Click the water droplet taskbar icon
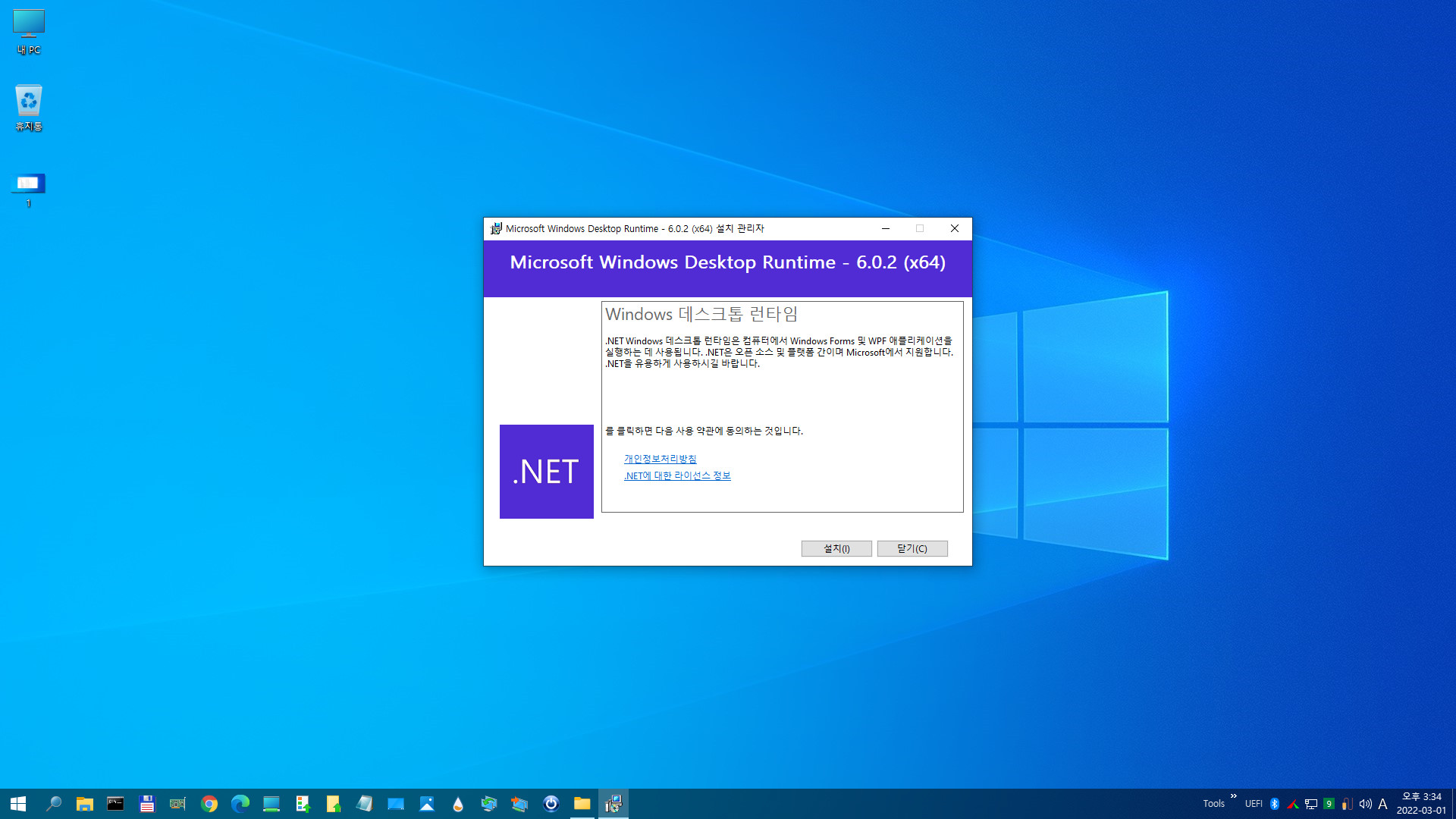The image size is (1456, 819). coord(458,804)
